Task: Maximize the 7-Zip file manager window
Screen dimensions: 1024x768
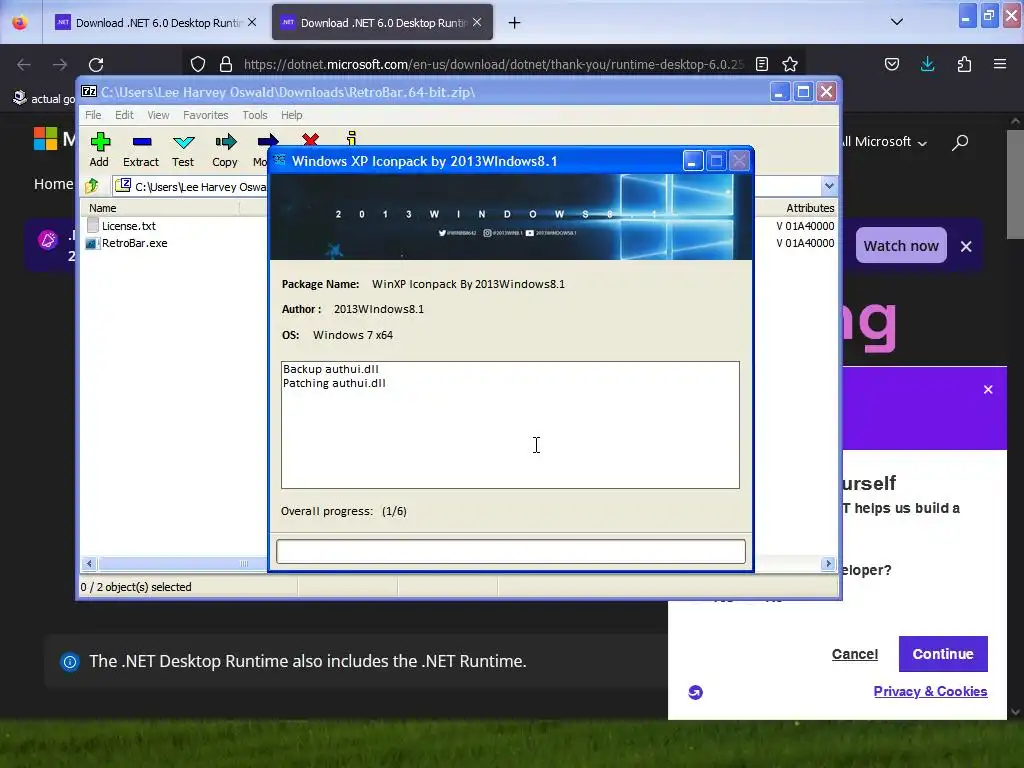Action: point(803,92)
